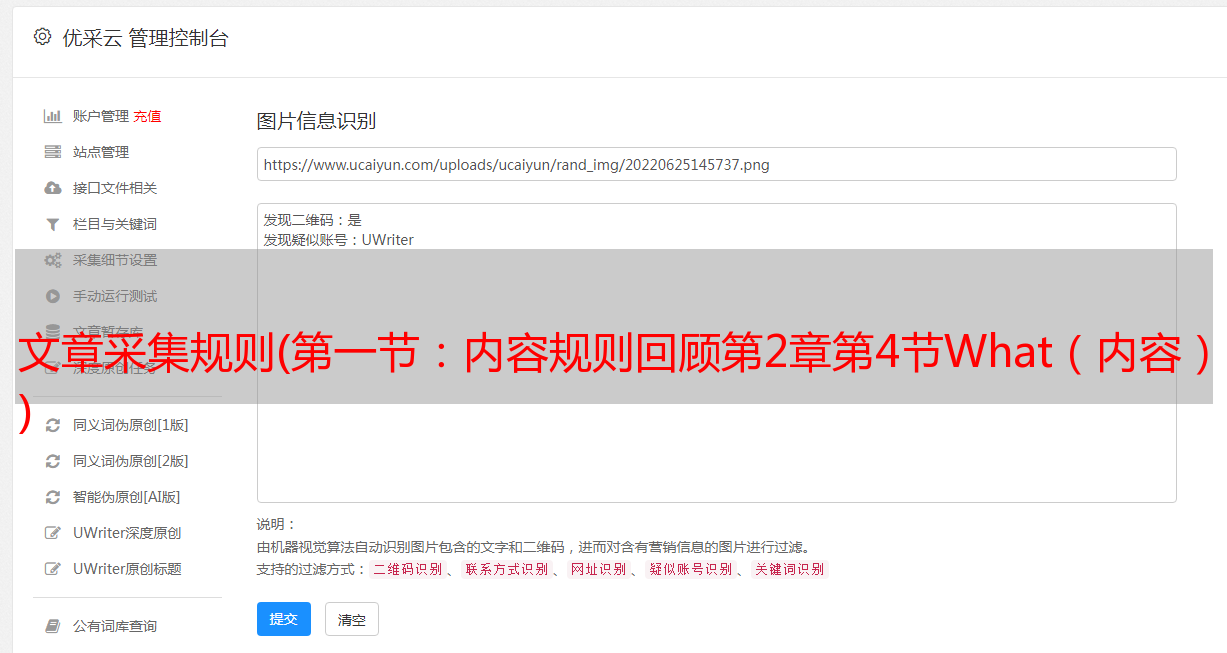Click the edit icon for UWriter原创标题

(53, 569)
